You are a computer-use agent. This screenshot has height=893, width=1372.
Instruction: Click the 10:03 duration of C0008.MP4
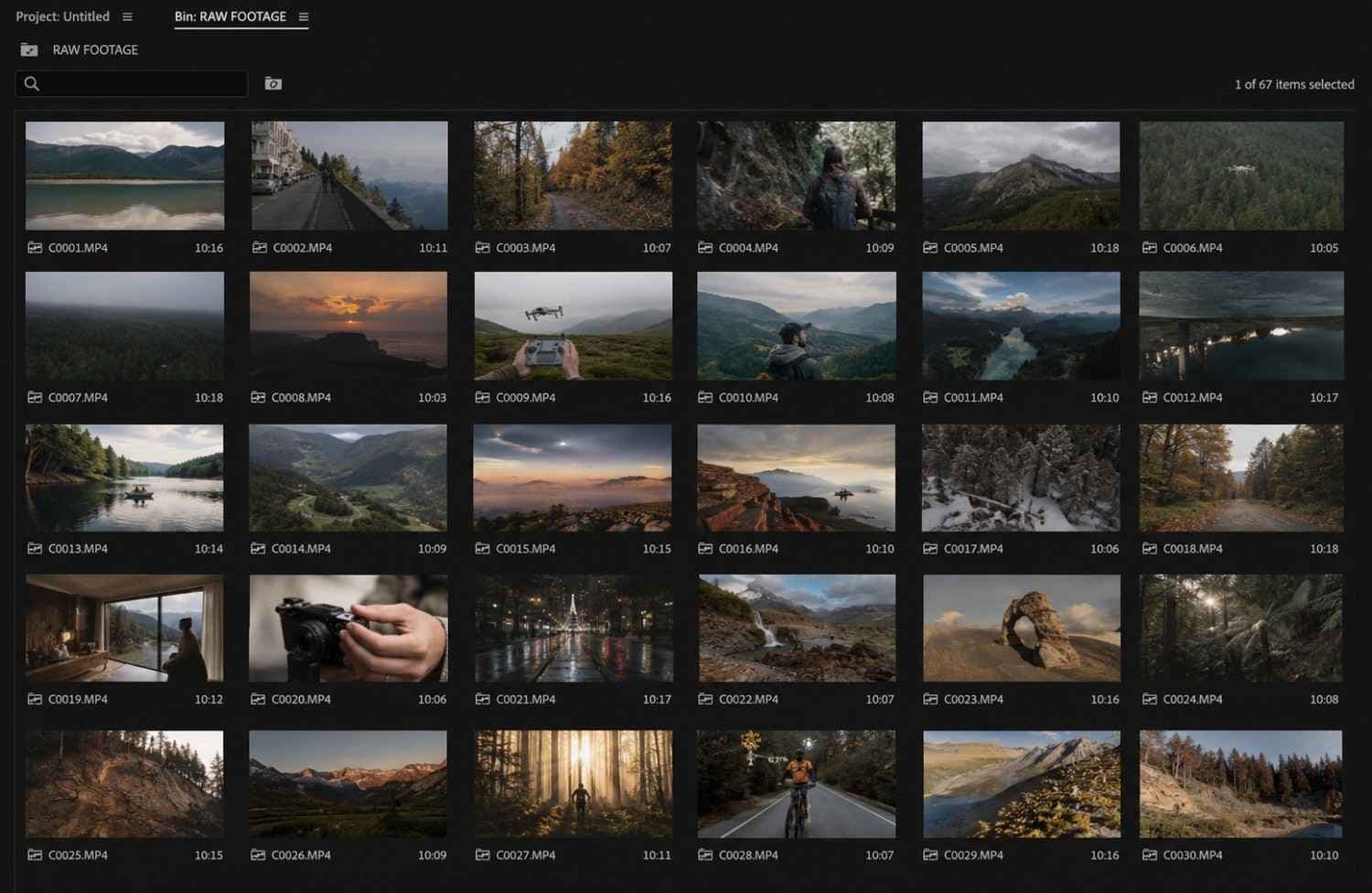[x=433, y=398]
